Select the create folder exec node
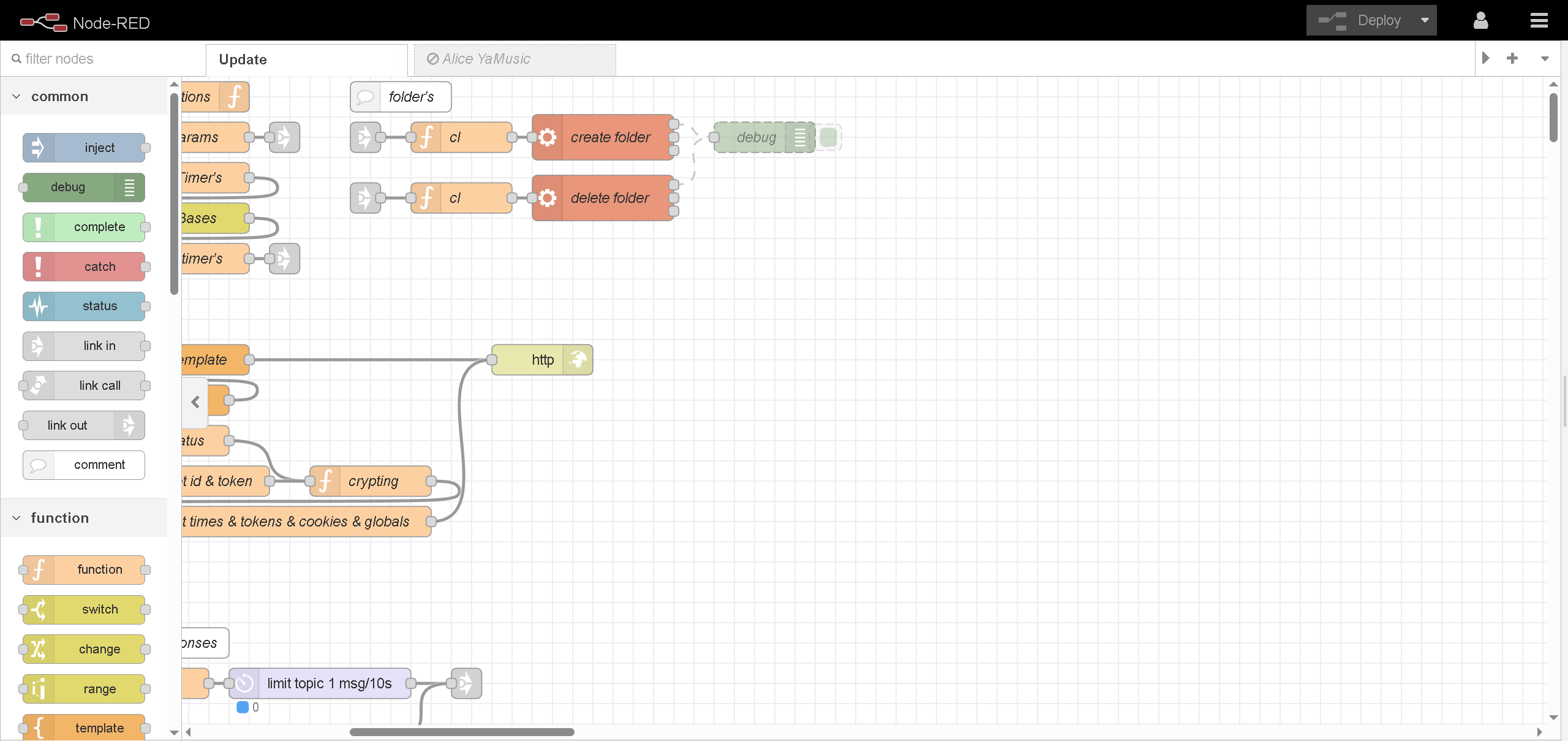 (x=609, y=137)
